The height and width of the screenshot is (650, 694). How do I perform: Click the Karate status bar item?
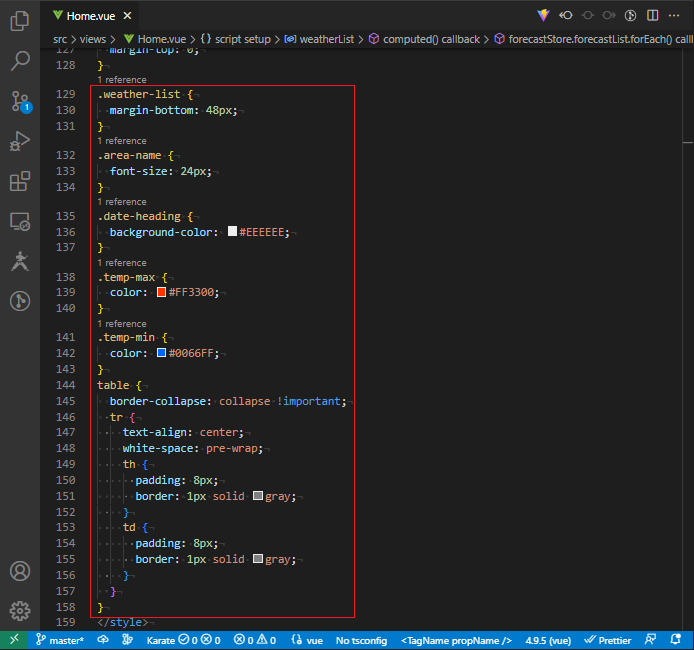[183, 640]
